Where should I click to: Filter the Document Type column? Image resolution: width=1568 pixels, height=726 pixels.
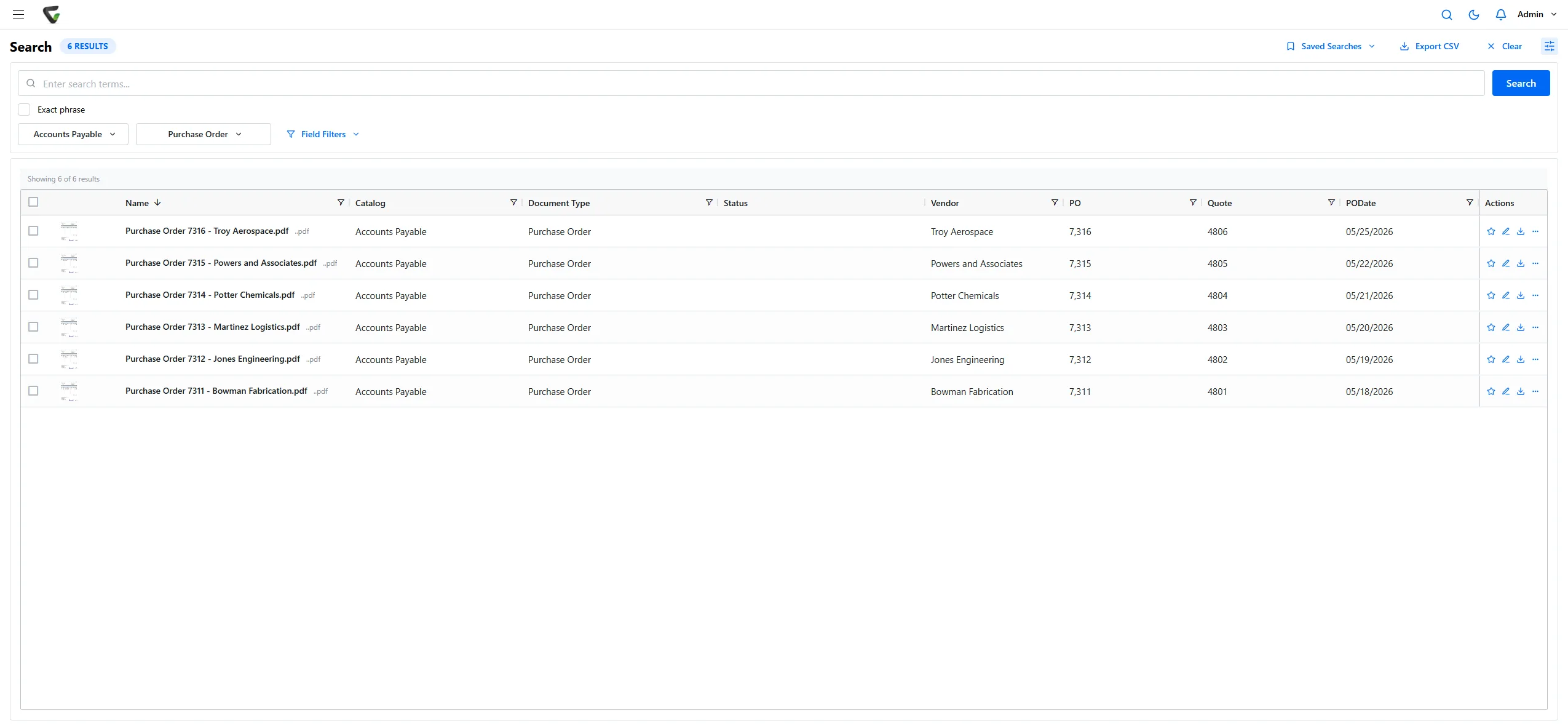pos(709,202)
